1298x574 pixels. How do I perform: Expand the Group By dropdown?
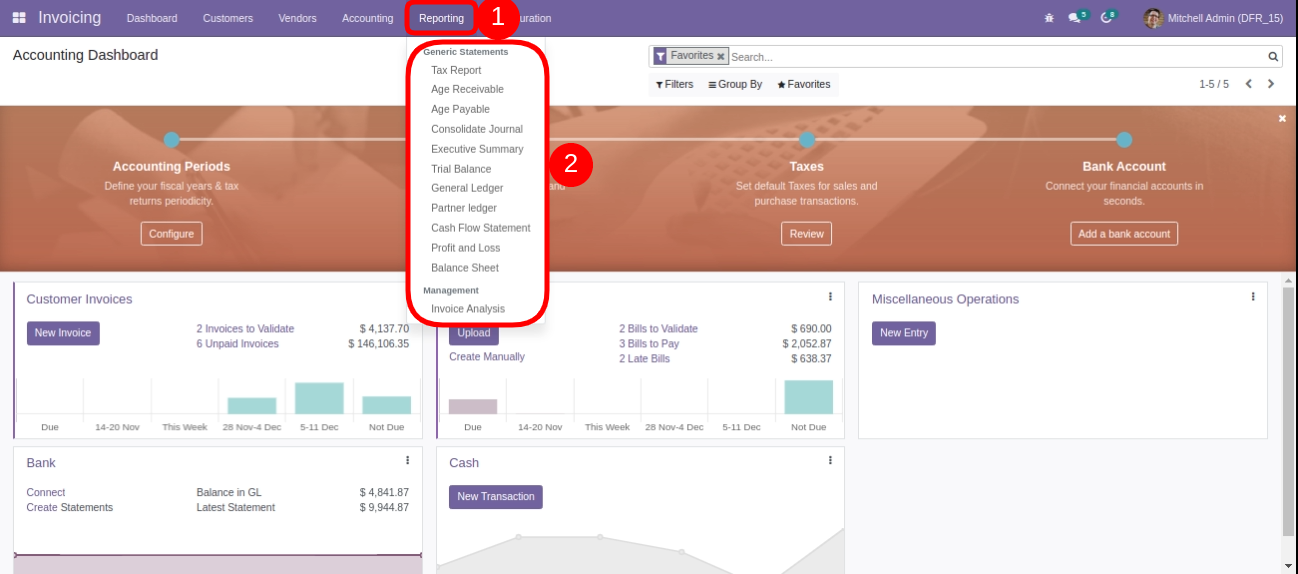pyautogui.click(x=735, y=84)
